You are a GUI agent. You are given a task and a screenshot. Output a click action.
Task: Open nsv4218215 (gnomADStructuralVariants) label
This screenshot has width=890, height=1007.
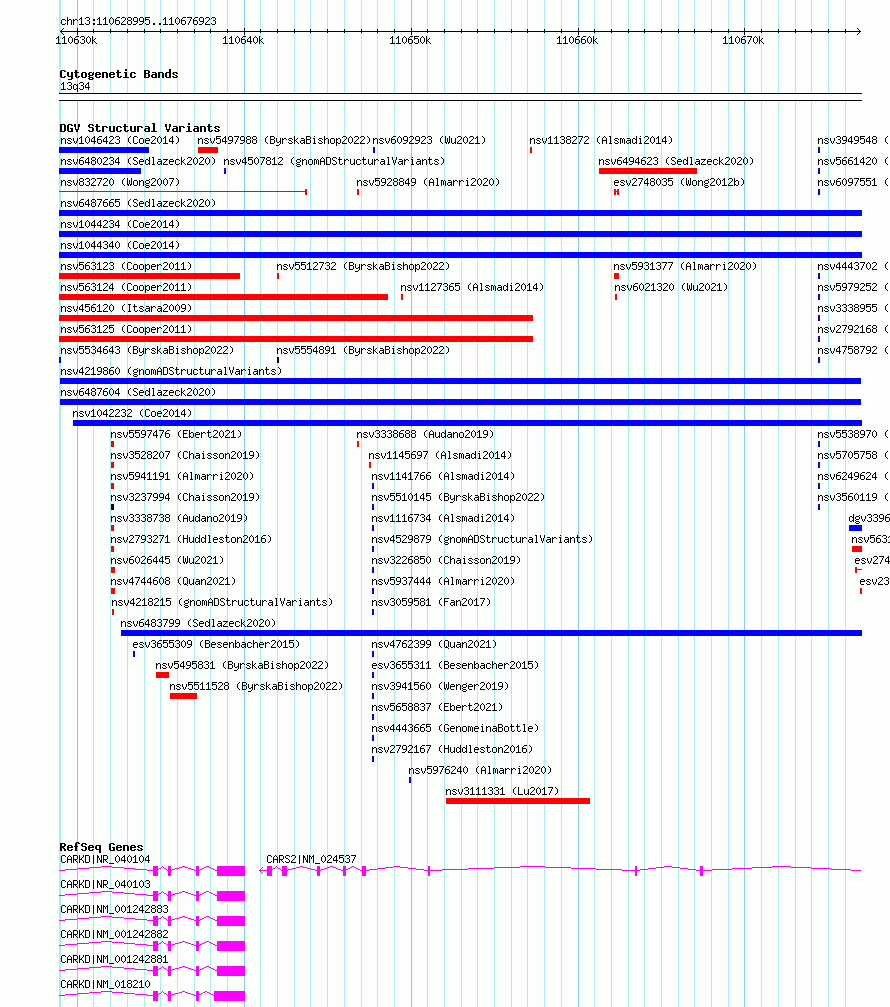point(222,602)
